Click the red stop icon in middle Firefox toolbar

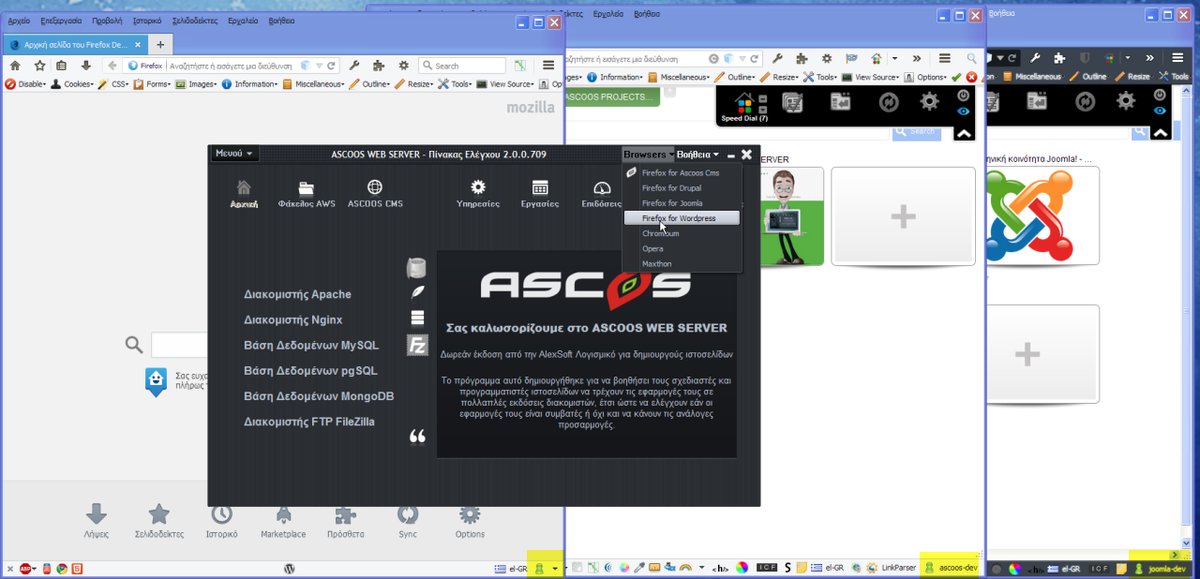click(972, 77)
